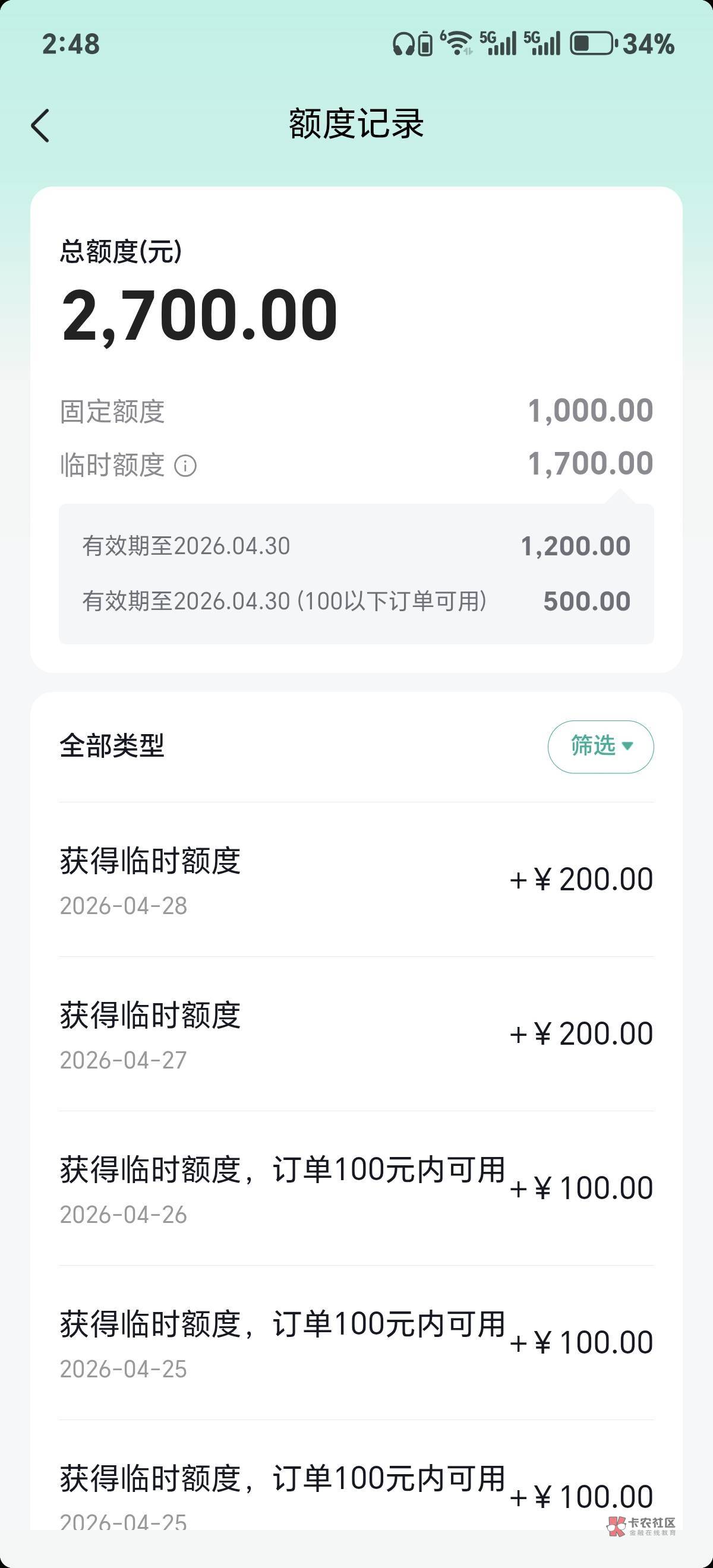Tap the 2,700.00 total quota amount
The image size is (713, 1568).
coord(200,315)
